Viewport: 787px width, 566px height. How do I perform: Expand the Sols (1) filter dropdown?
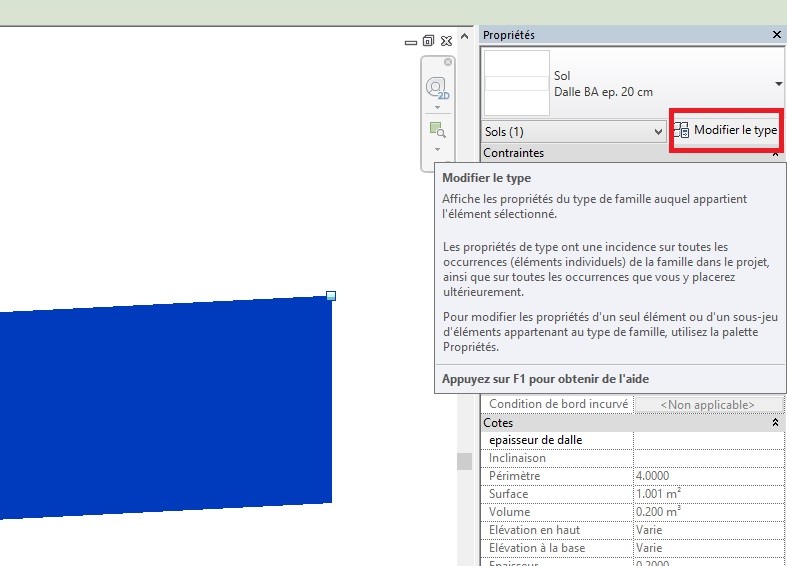tap(657, 132)
